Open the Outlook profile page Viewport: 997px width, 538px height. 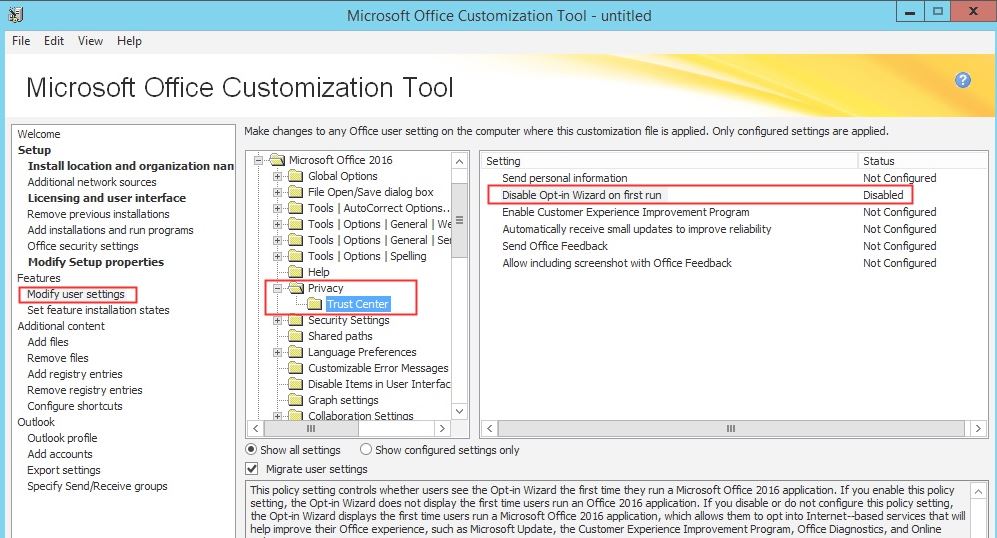pos(62,438)
